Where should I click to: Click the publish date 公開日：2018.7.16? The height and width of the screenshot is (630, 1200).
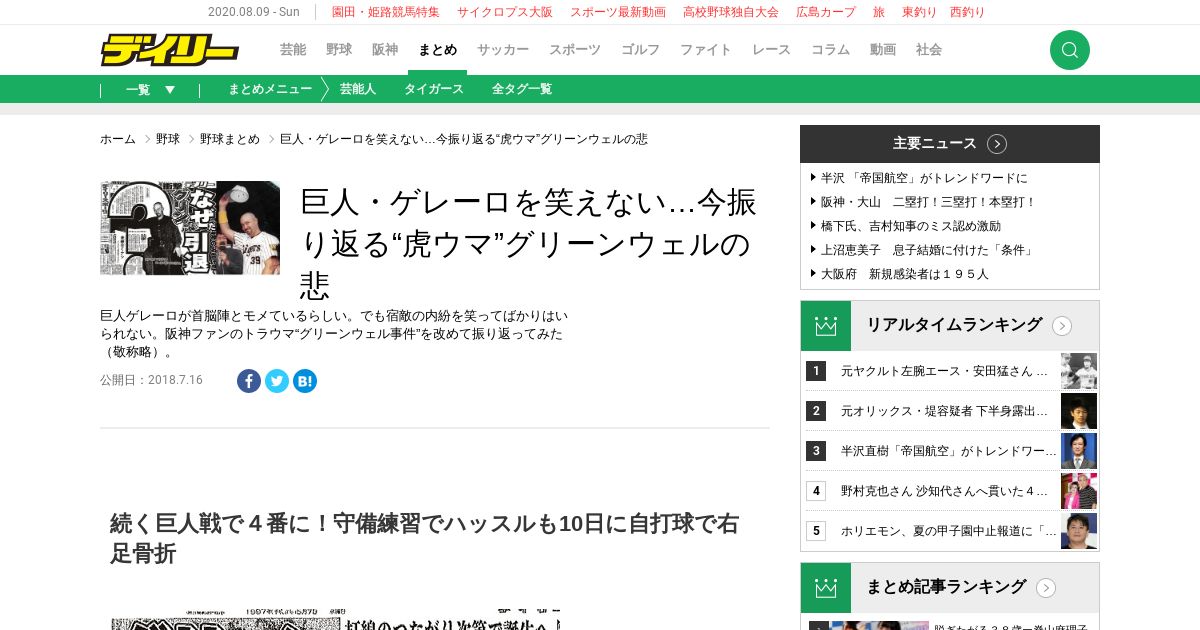[x=151, y=380]
